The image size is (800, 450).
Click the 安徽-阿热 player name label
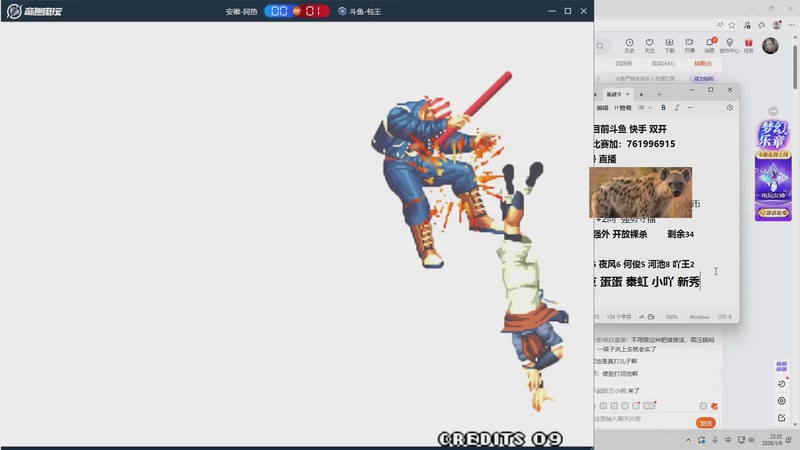pyautogui.click(x=241, y=12)
